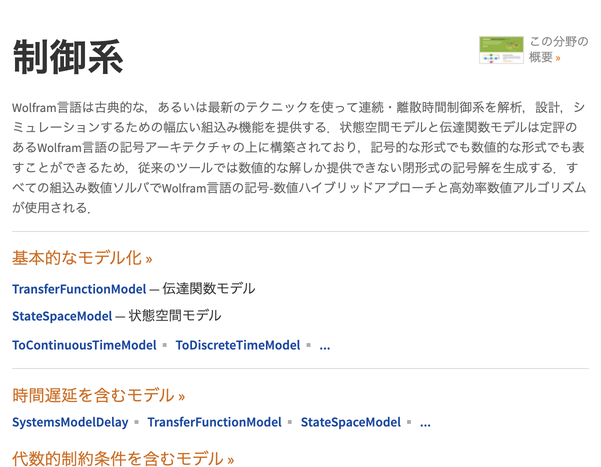
Task: Select the ToDiscreteTimeModel function link
Action: click(238, 345)
